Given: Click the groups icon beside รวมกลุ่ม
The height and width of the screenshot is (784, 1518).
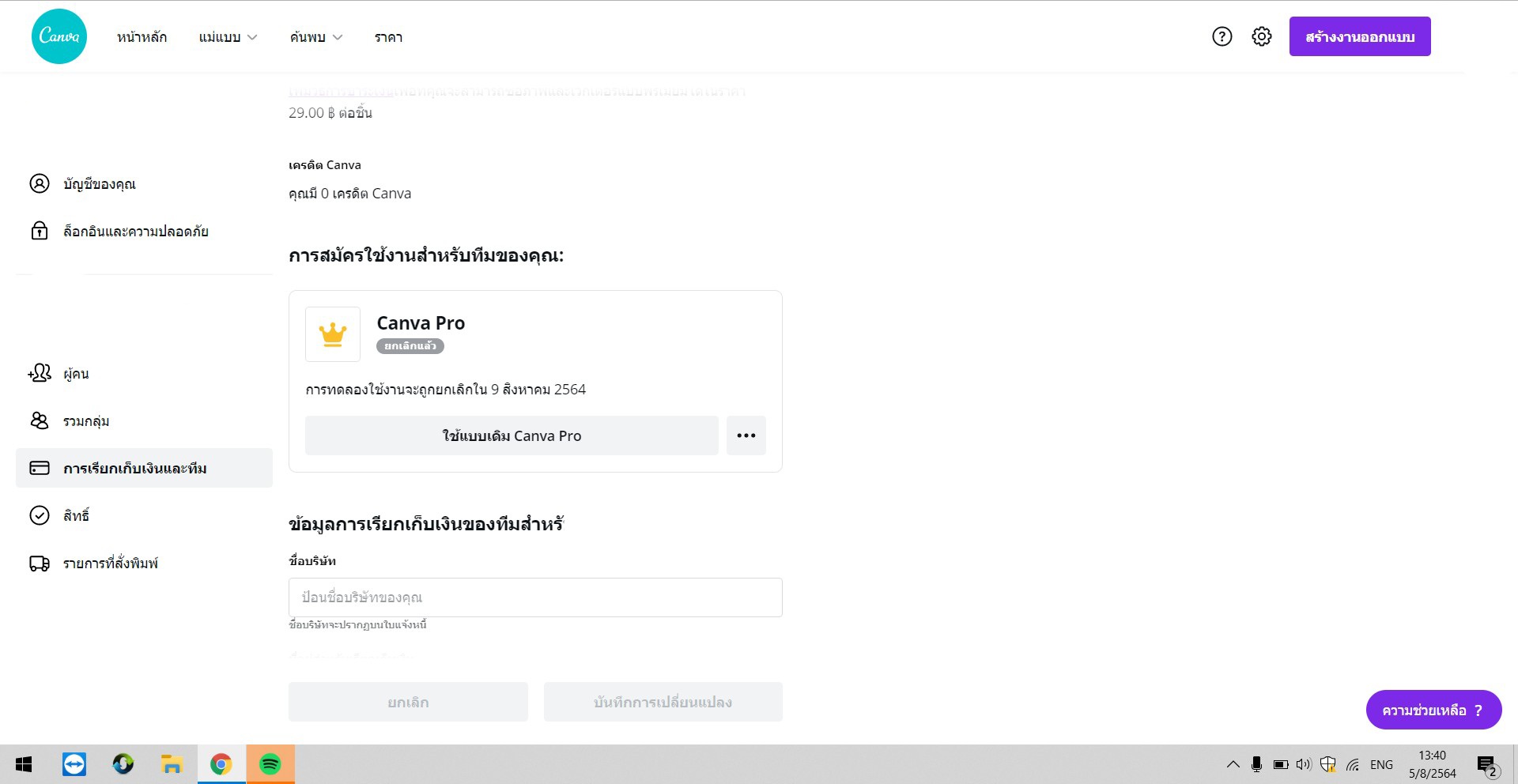Looking at the screenshot, I should 40,420.
